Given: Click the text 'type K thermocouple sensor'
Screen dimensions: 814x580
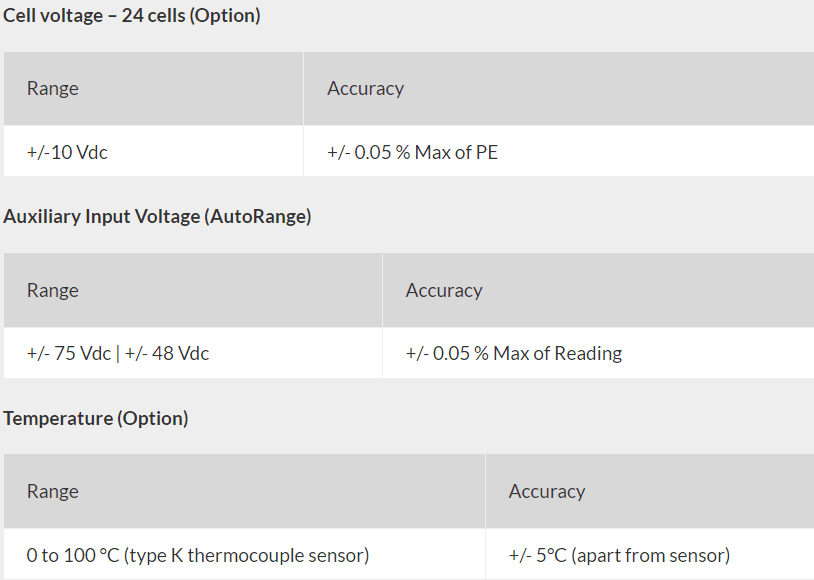Looking at the screenshot, I should click(247, 556).
